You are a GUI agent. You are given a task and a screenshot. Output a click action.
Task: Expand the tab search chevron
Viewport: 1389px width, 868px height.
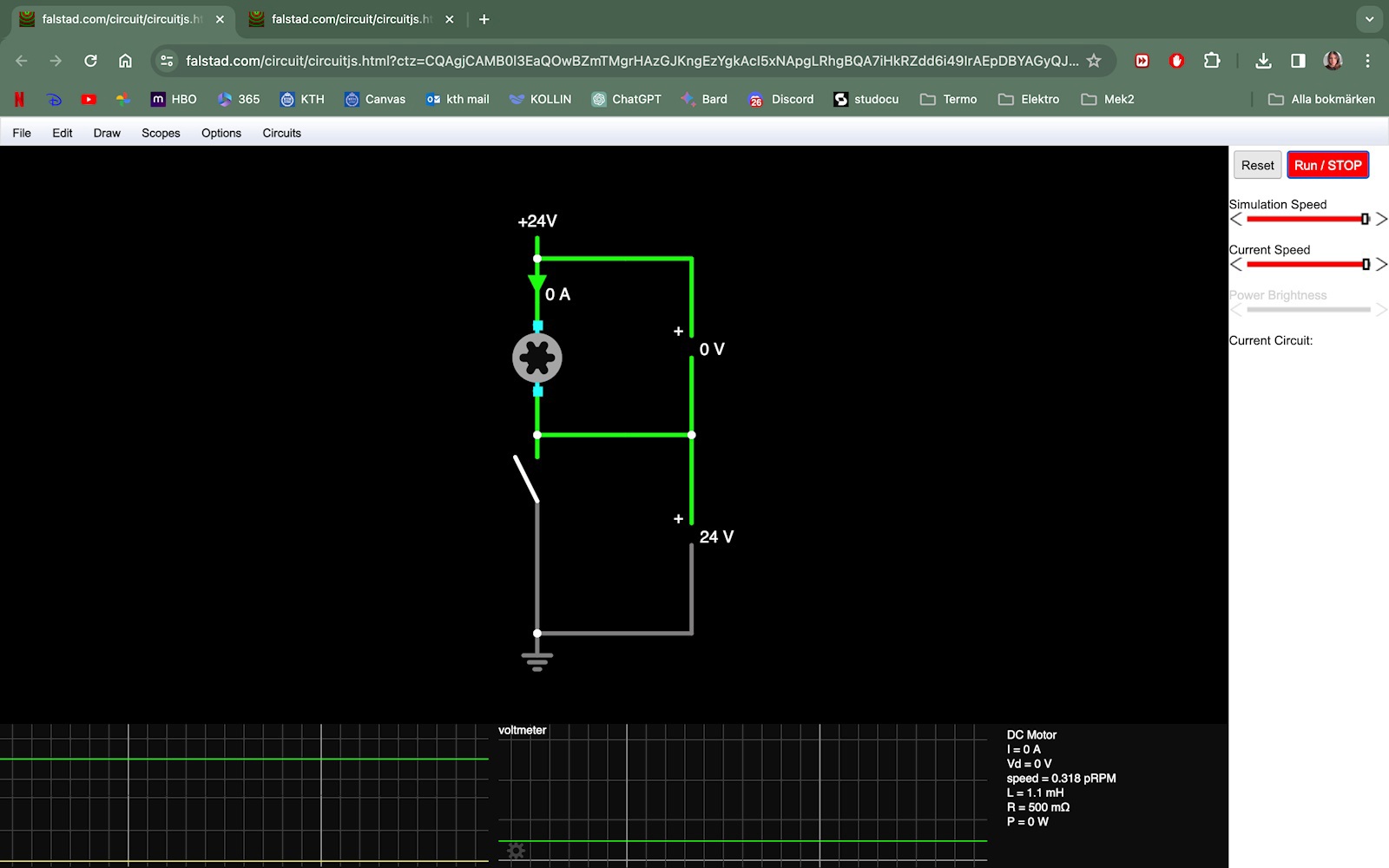tap(1369, 19)
